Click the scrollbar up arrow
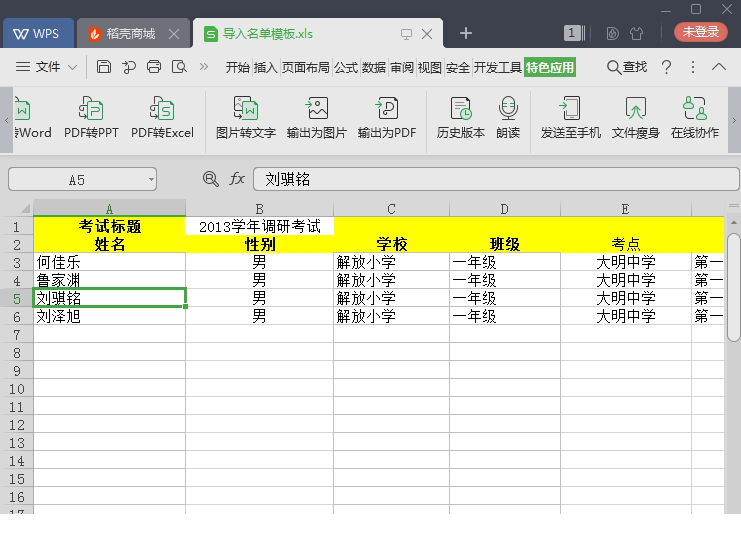The width and height of the screenshot is (741, 534). [733, 222]
